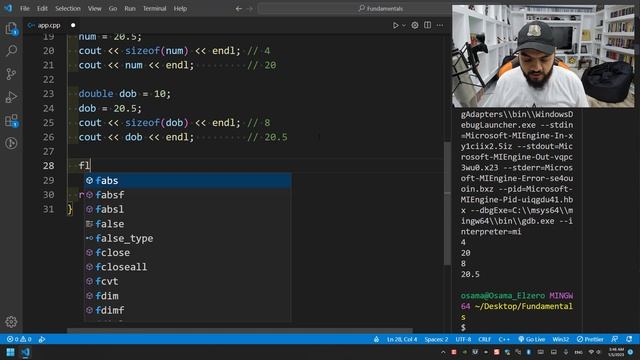
Task: Go back with the navigation arrow
Action: pyautogui.click(x=239, y=9)
